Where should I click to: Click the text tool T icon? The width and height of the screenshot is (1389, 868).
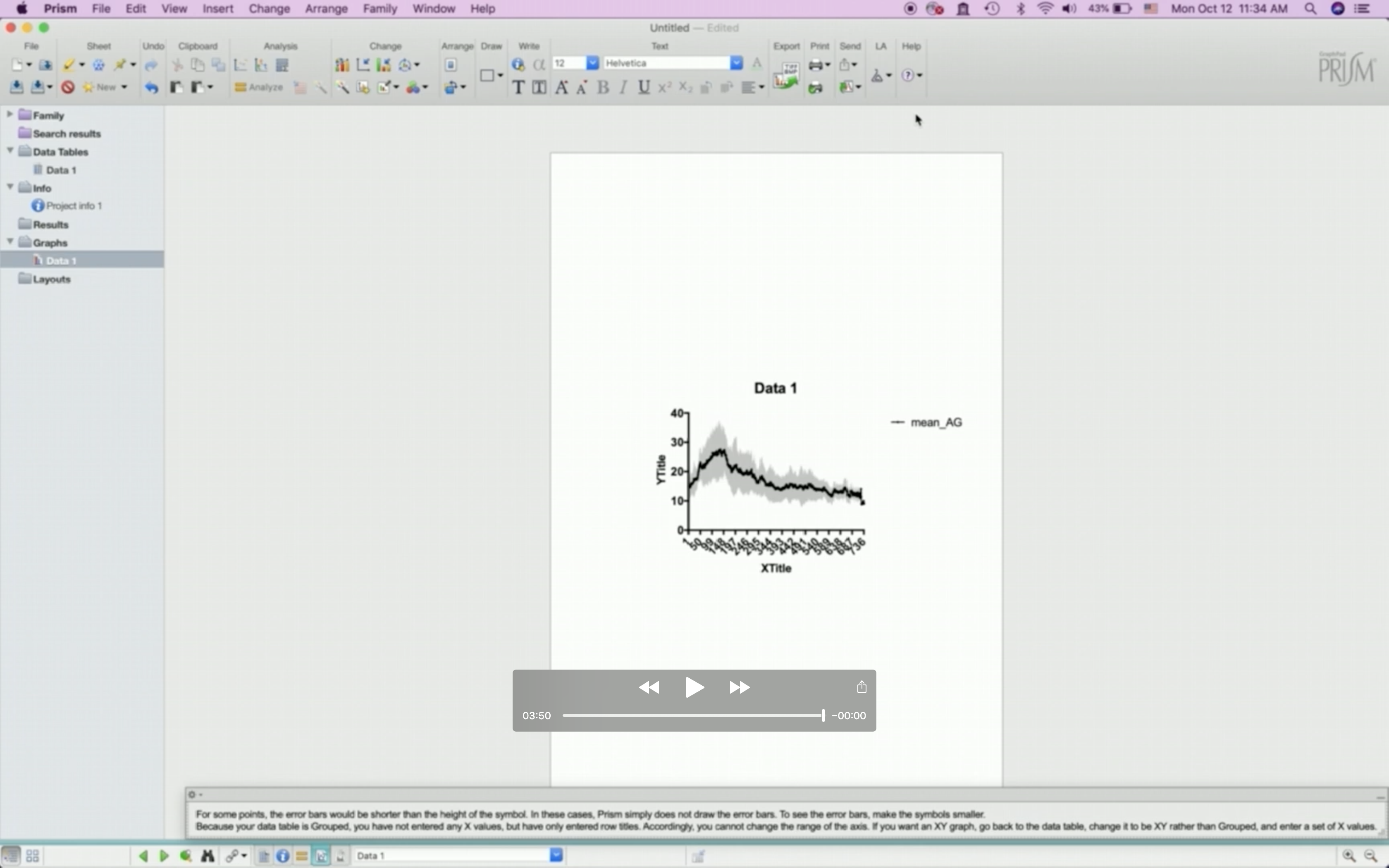pos(518,87)
